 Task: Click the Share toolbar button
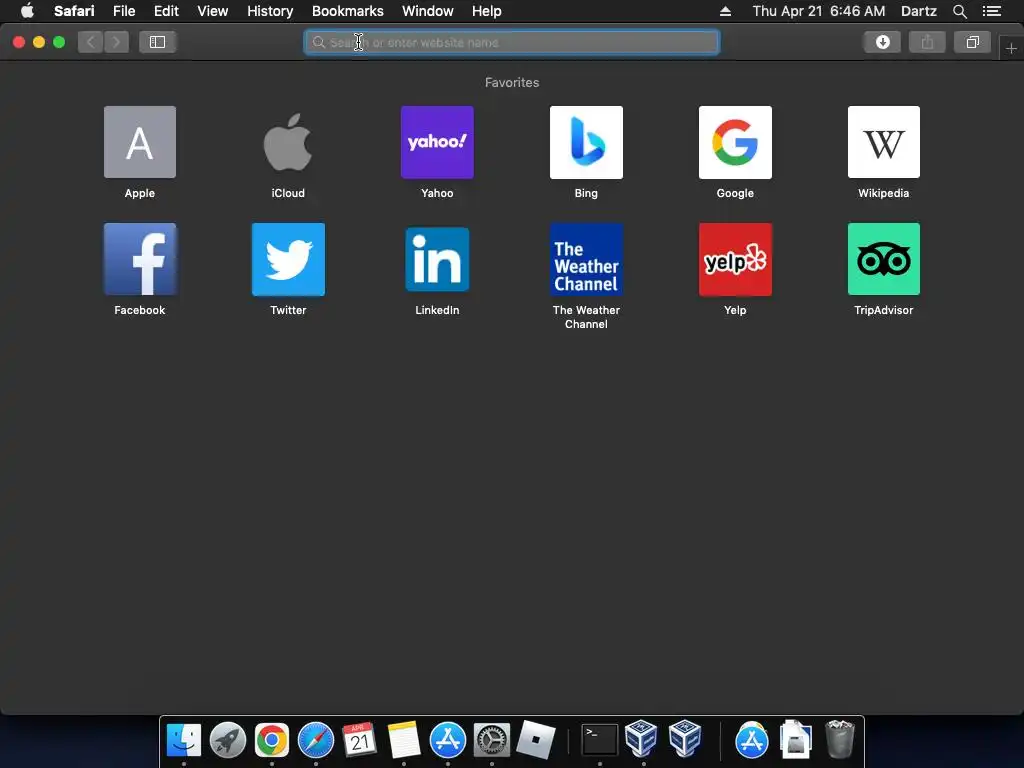[927, 42]
